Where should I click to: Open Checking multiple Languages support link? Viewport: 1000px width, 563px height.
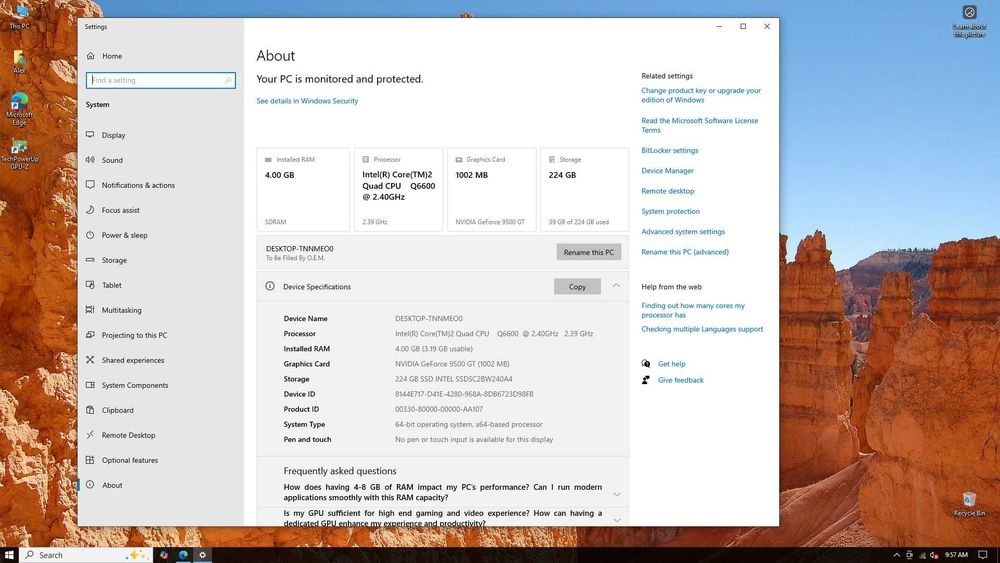702,329
